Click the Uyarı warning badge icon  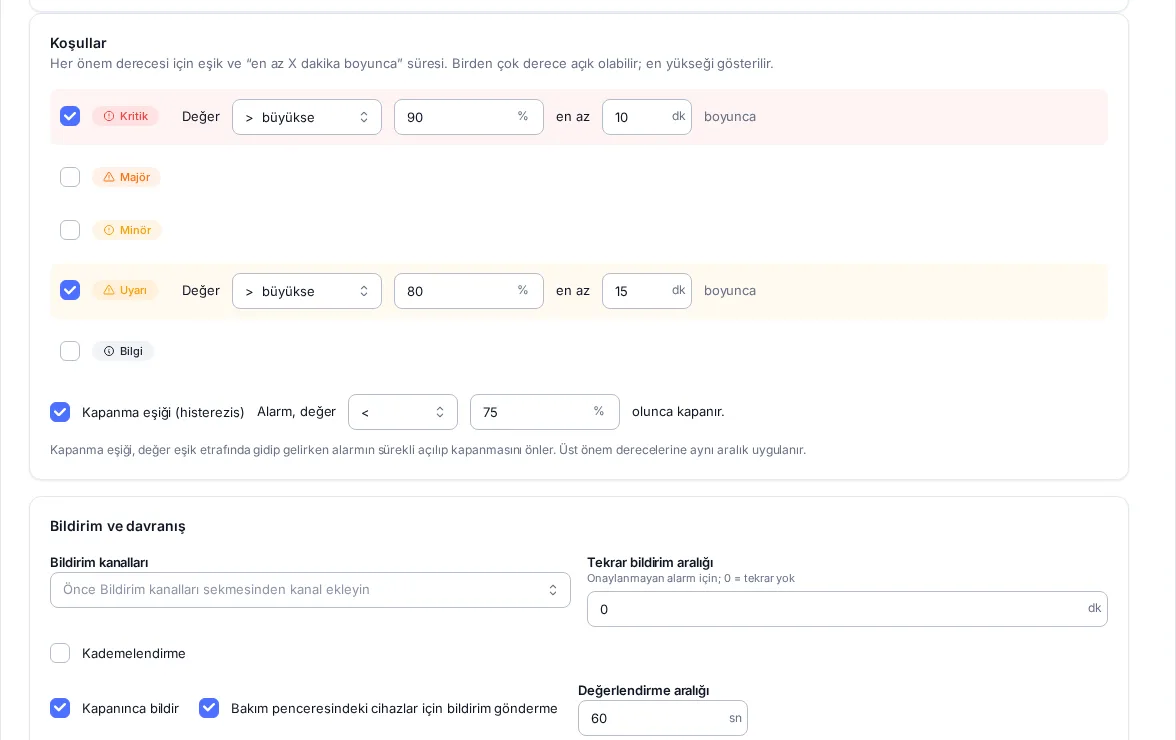(109, 290)
